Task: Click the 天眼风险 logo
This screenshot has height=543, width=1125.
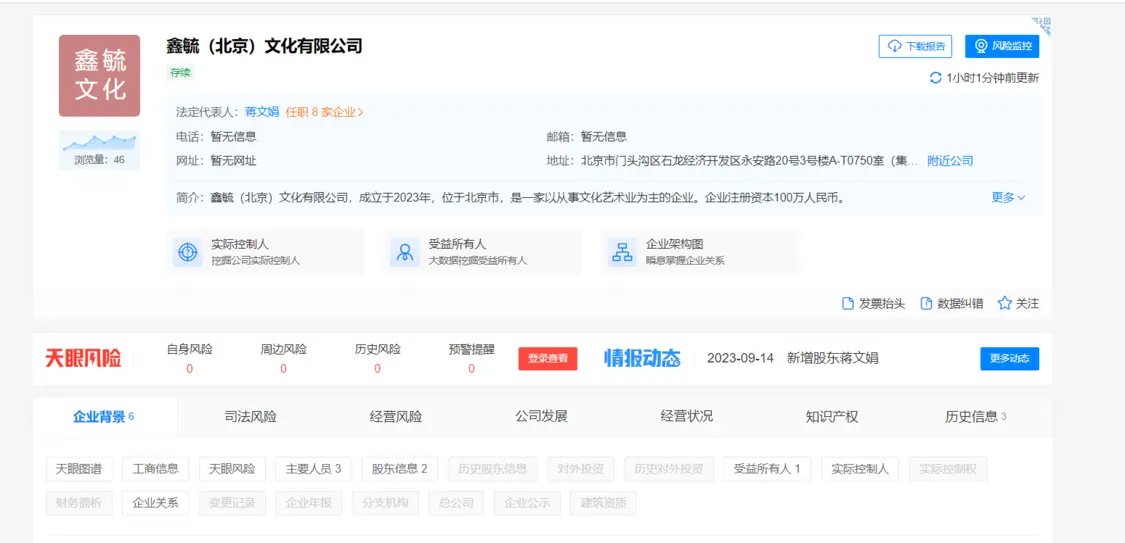Action: pyautogui.click(x=83, y=358)
